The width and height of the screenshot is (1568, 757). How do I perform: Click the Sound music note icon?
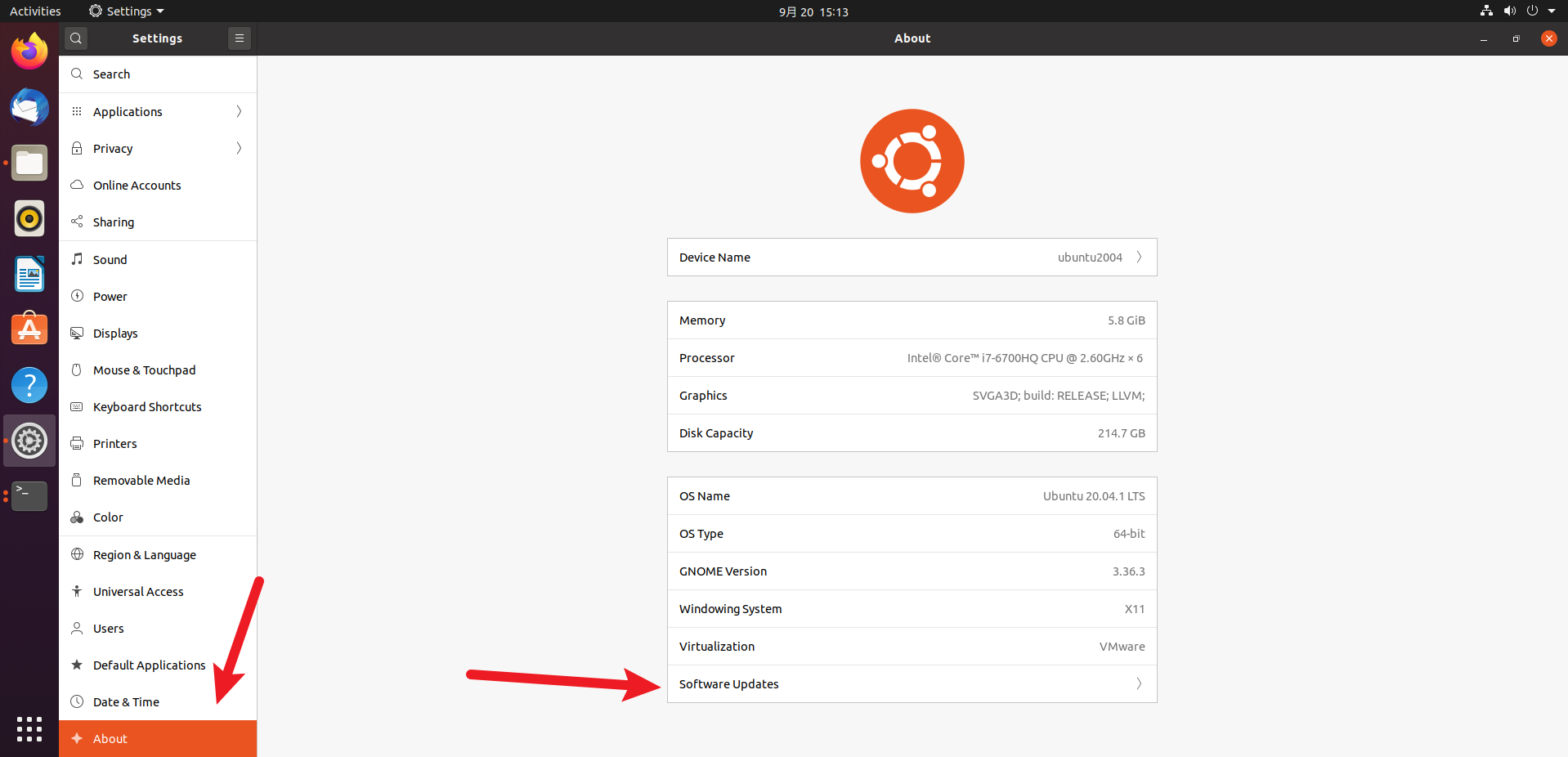pyautogui.click(x=77, y=259)
